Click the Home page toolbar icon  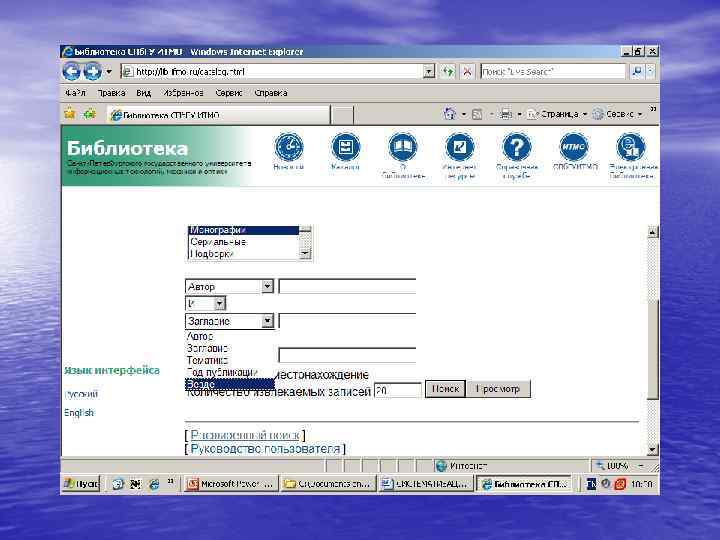tap(450, 114)
